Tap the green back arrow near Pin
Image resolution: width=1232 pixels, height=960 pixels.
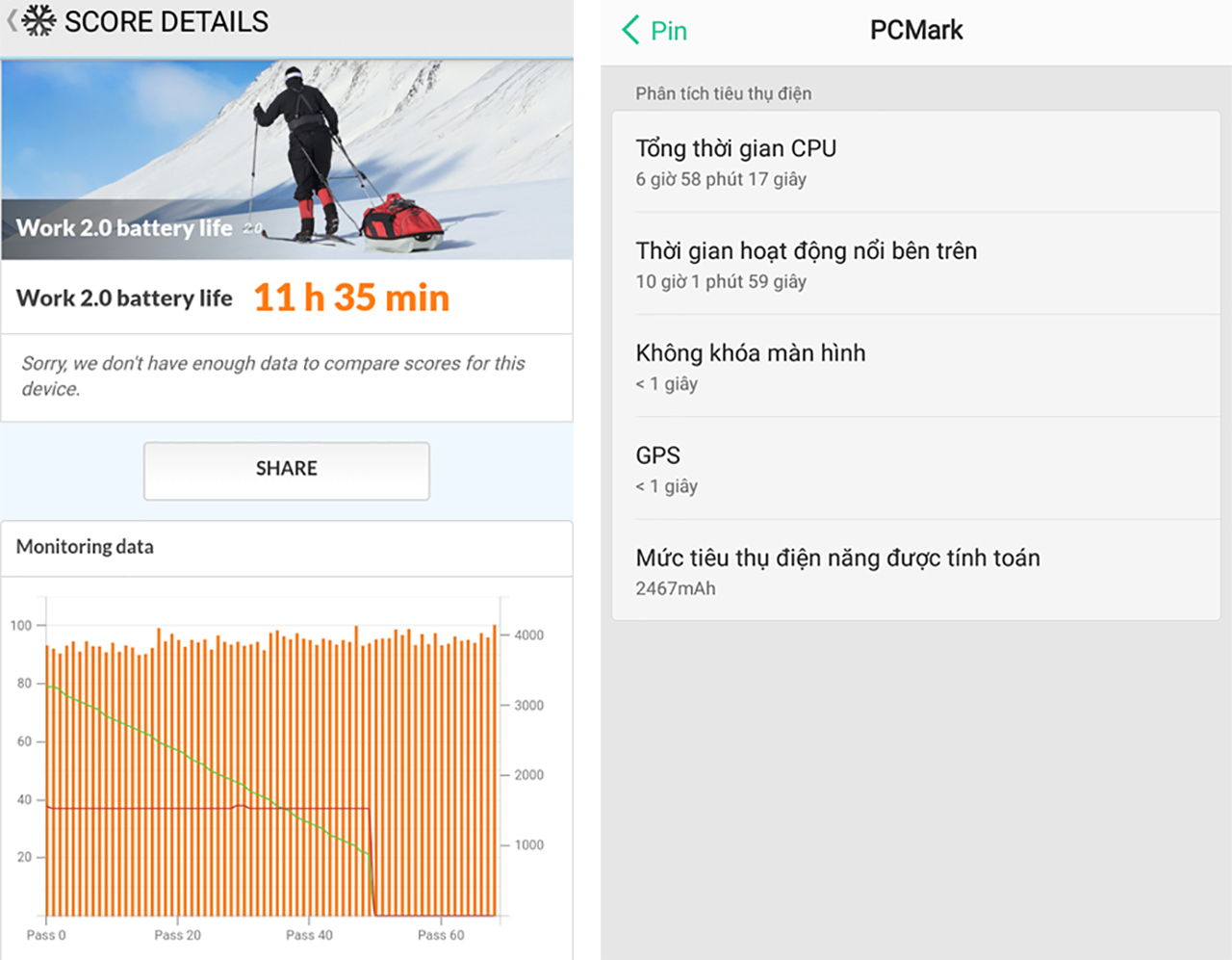(630, 30)
